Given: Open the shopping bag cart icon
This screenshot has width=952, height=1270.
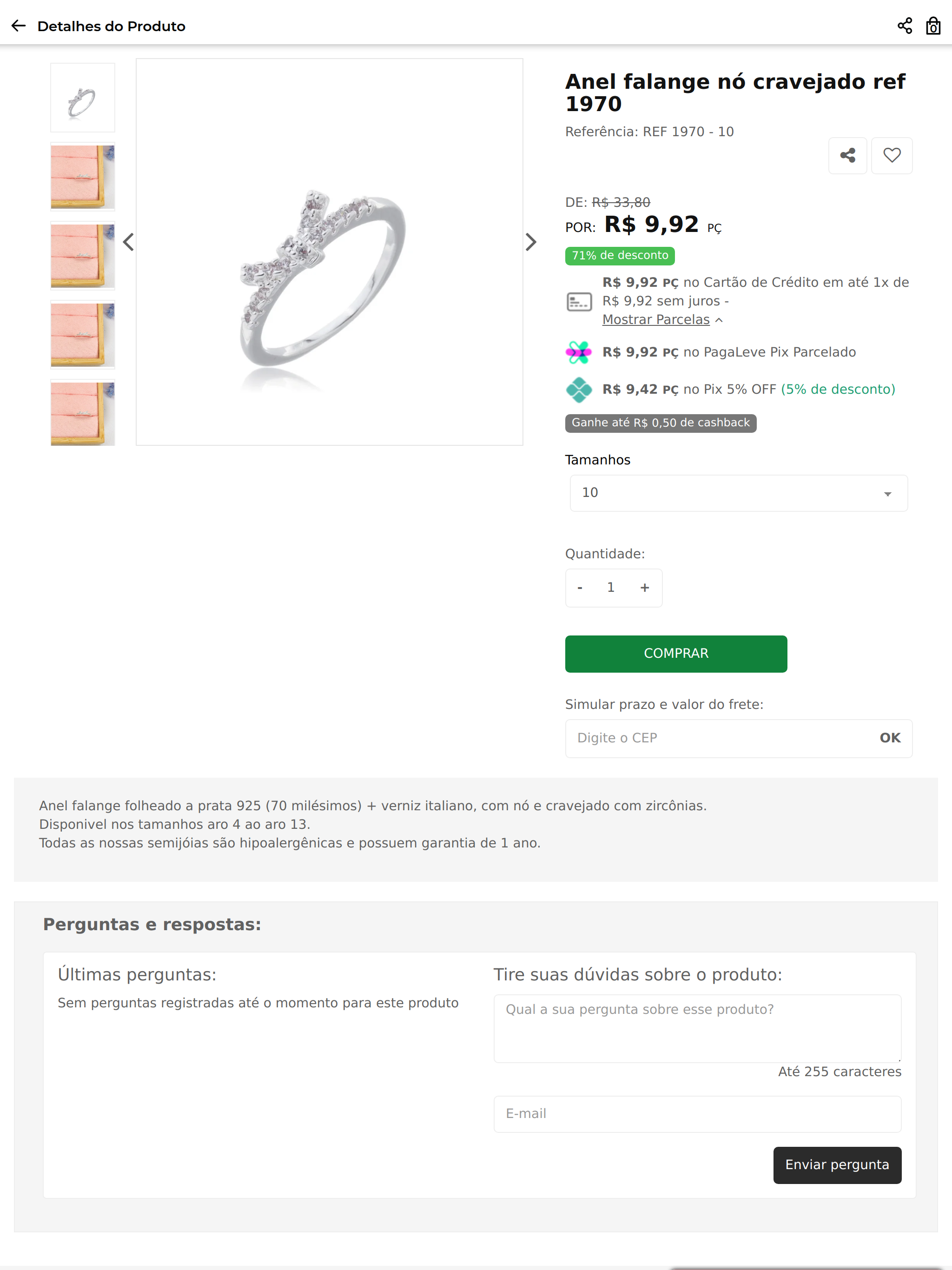Looking at the screenshot, I should 933,26.
